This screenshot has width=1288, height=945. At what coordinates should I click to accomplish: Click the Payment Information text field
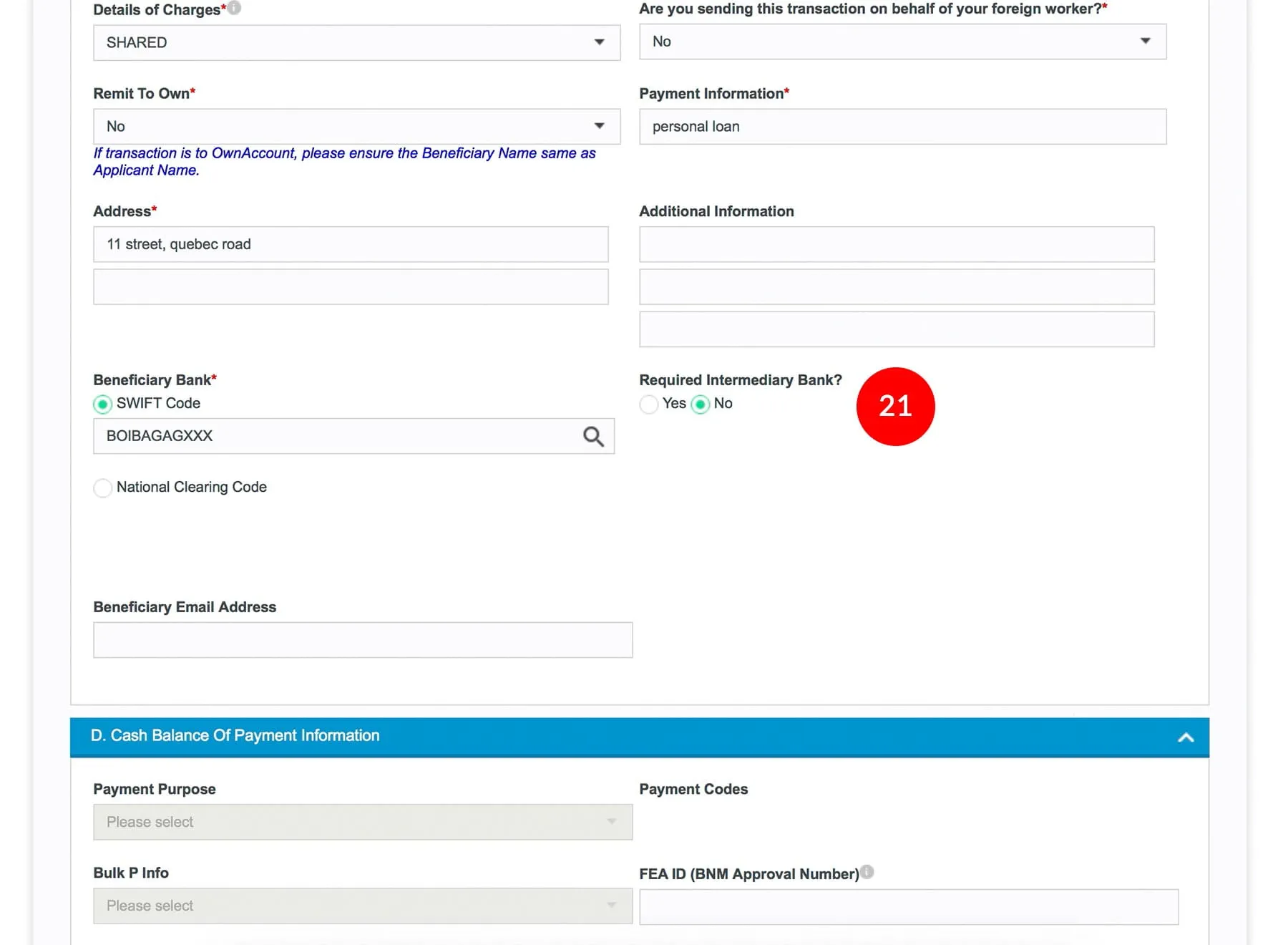(x=902, y=127)
